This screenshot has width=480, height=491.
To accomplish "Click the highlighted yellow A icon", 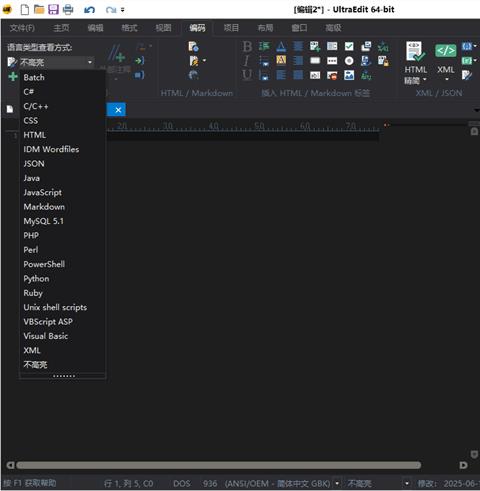I will tap(281, 60).
